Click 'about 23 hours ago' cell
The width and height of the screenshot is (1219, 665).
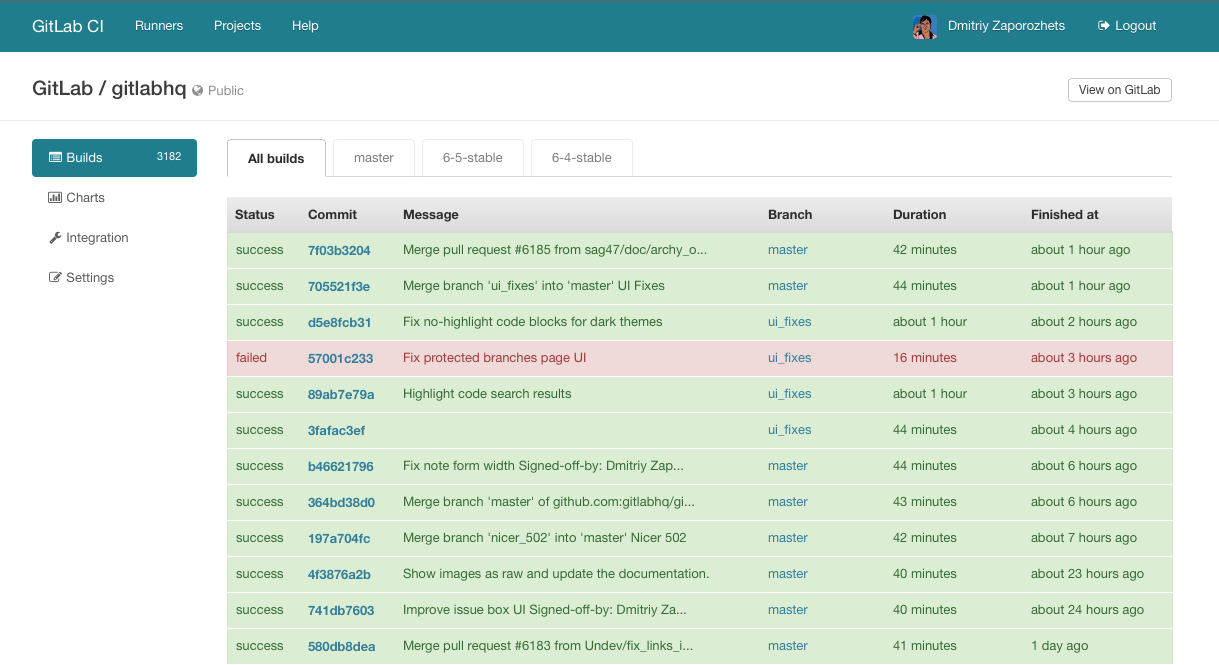coord(1087,574)
